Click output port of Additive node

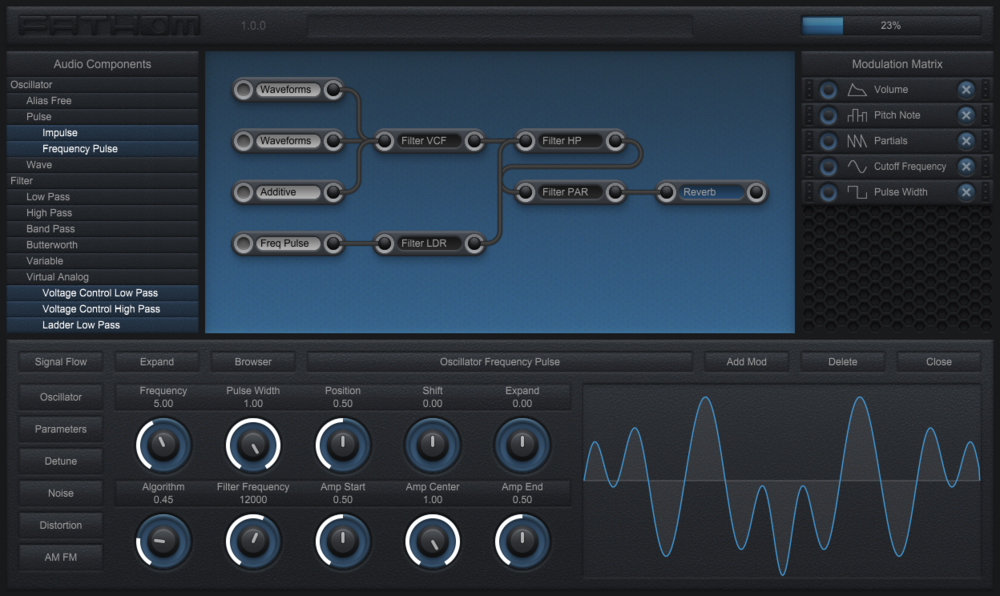click(333, 192)
